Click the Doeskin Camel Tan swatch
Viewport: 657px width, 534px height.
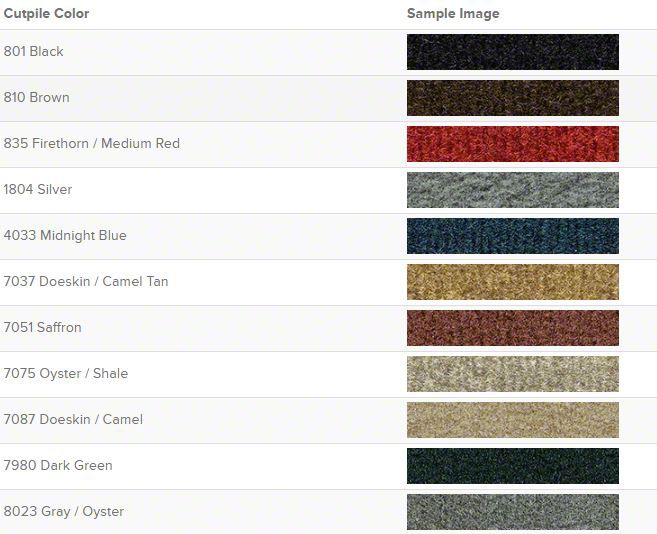512,282
